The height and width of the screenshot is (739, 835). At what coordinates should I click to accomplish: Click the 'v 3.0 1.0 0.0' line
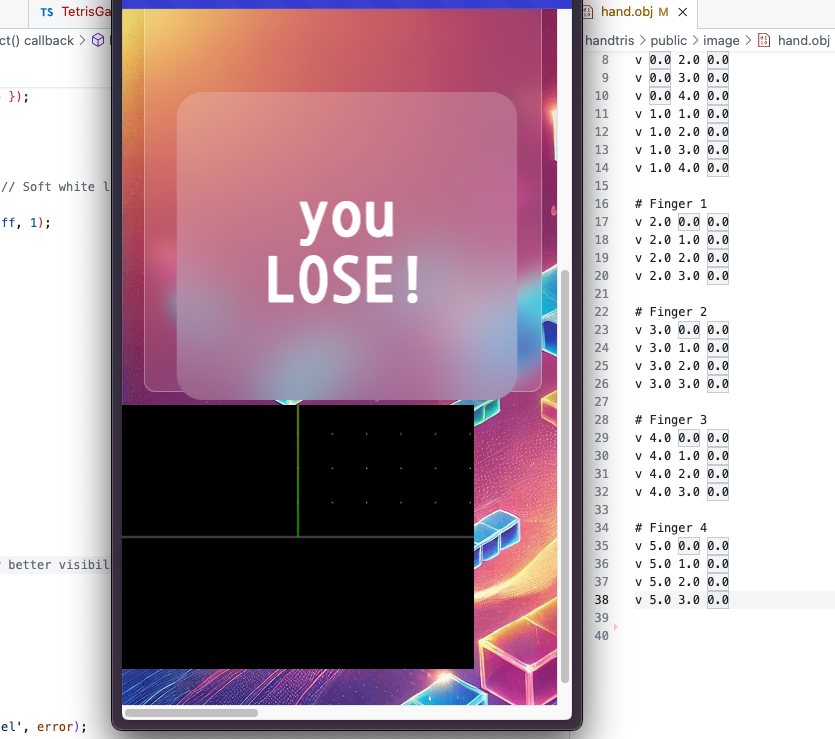pos(682,348)
